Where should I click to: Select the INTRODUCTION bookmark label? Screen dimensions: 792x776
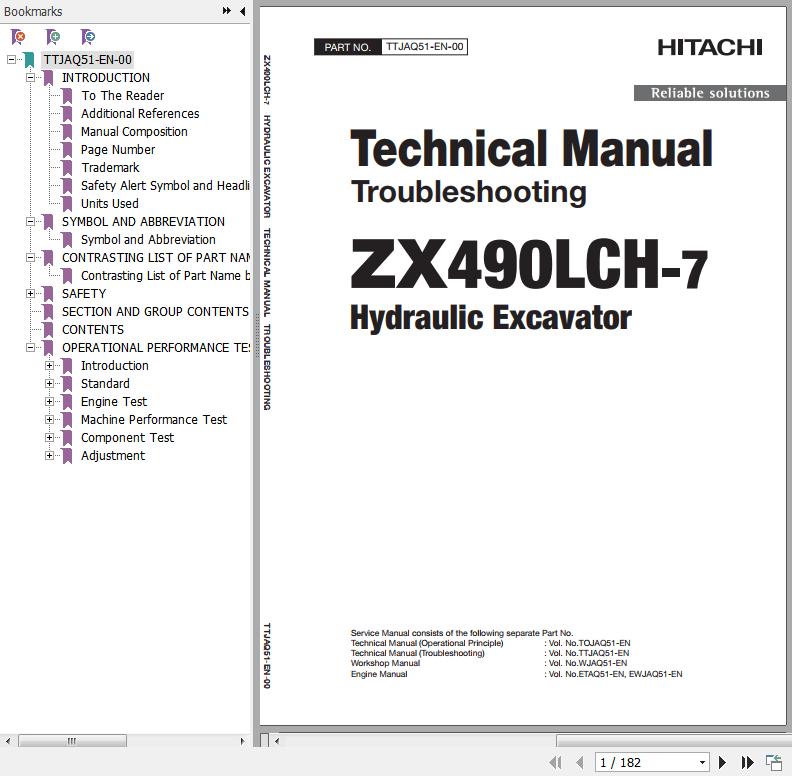pos(106,77)
